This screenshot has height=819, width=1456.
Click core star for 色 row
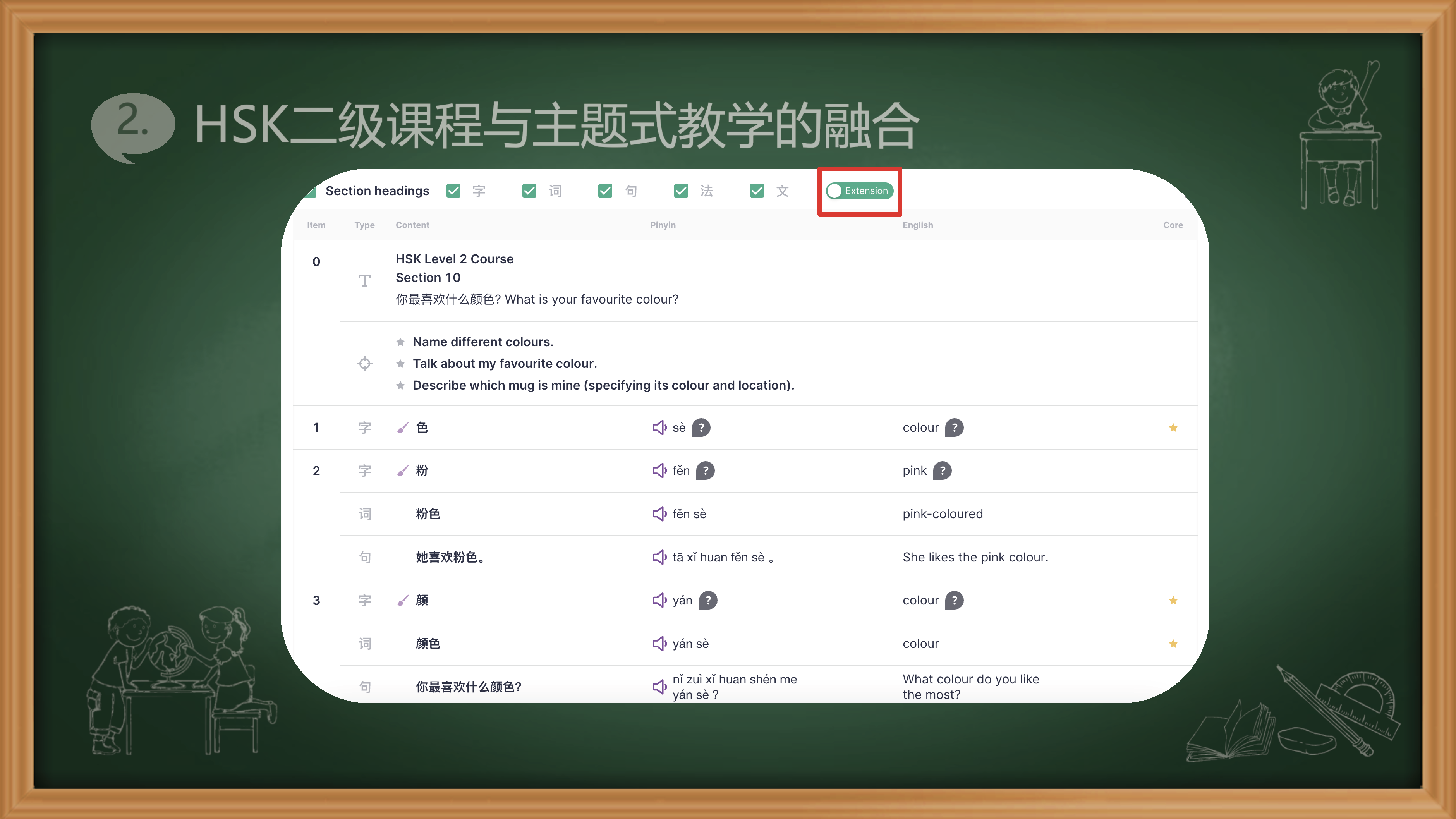(x=1173, y=428)
